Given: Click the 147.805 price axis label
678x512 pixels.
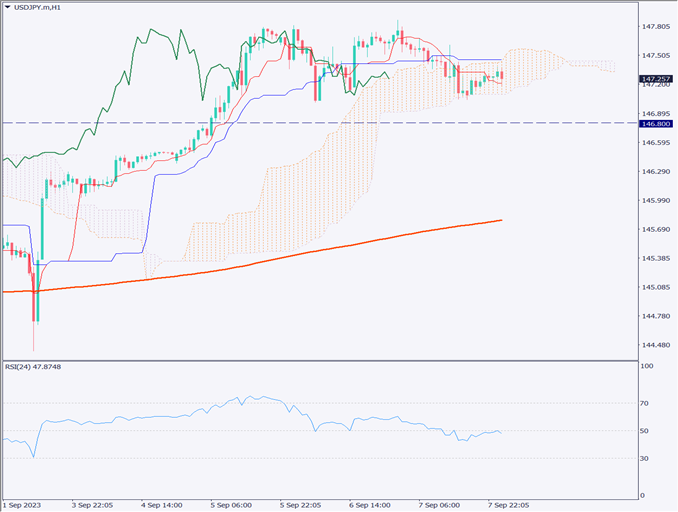Looking at the screenshot, I should tap(656, 27).
